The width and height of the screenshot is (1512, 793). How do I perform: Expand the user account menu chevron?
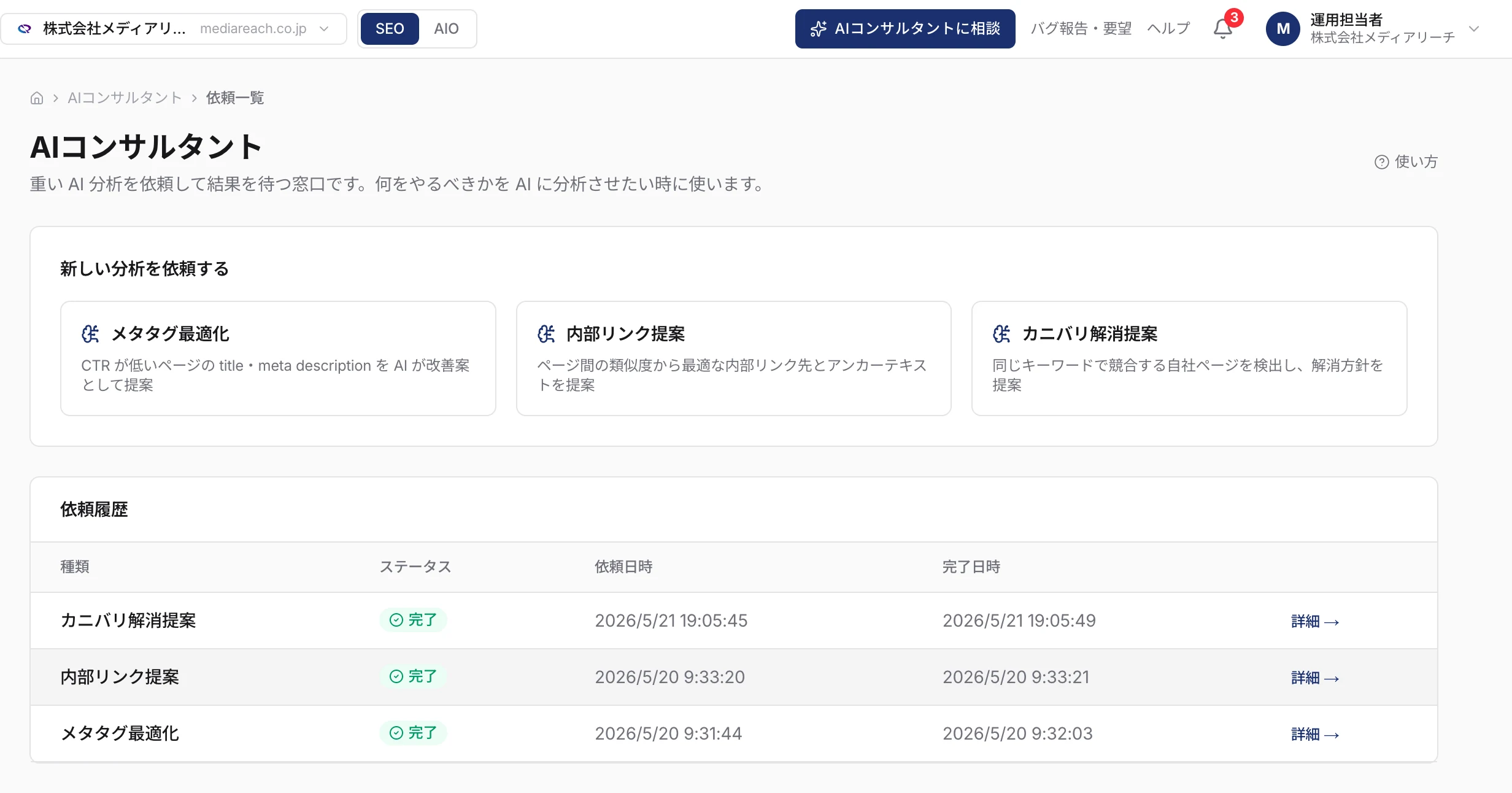point(1474,29)
